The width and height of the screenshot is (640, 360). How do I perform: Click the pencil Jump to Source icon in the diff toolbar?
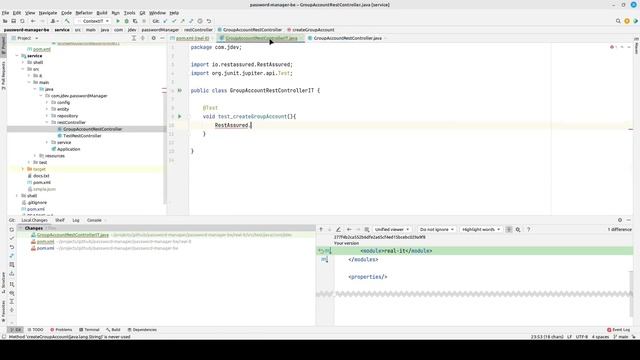pos(338,229)
